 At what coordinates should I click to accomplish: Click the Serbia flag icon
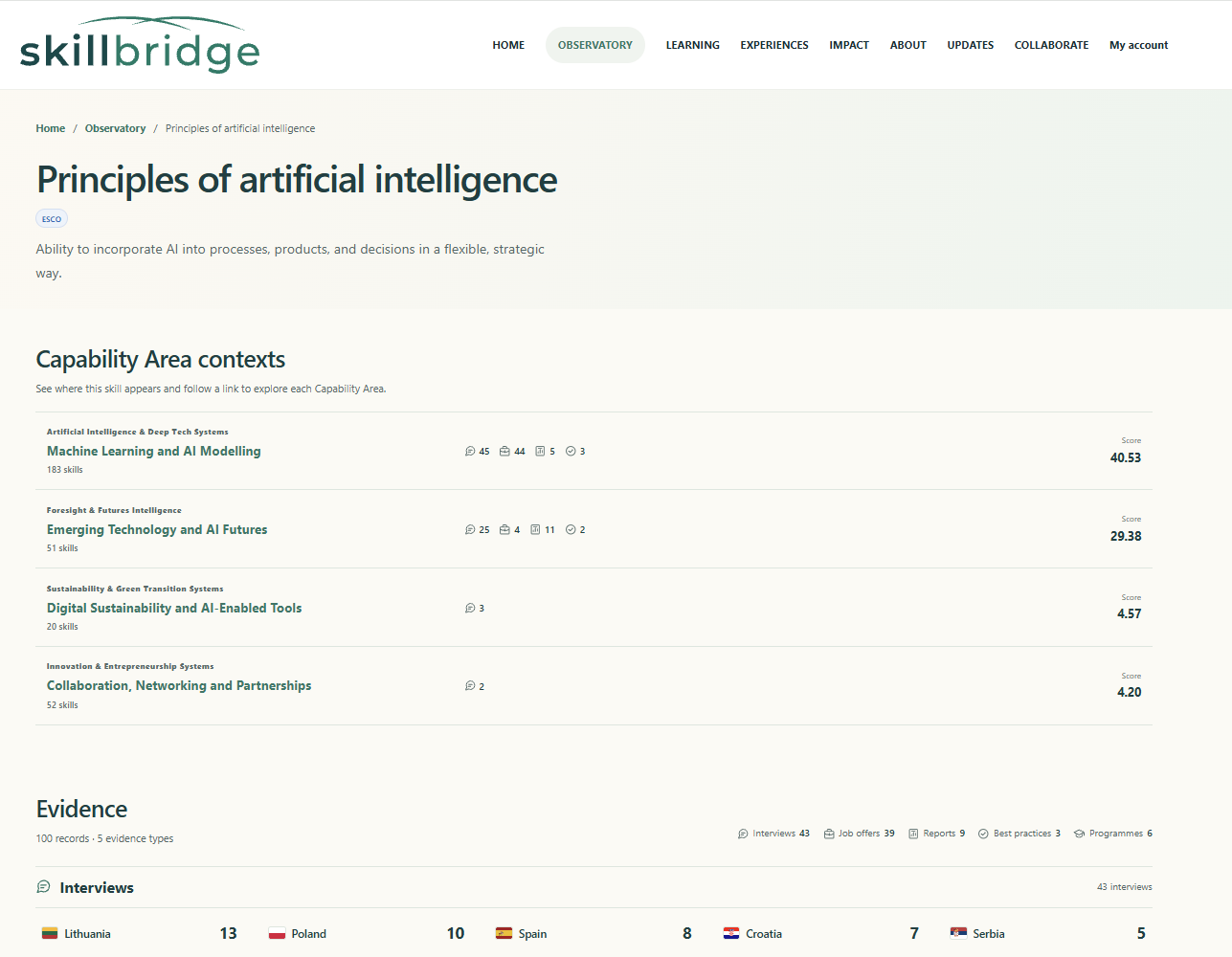958,933
